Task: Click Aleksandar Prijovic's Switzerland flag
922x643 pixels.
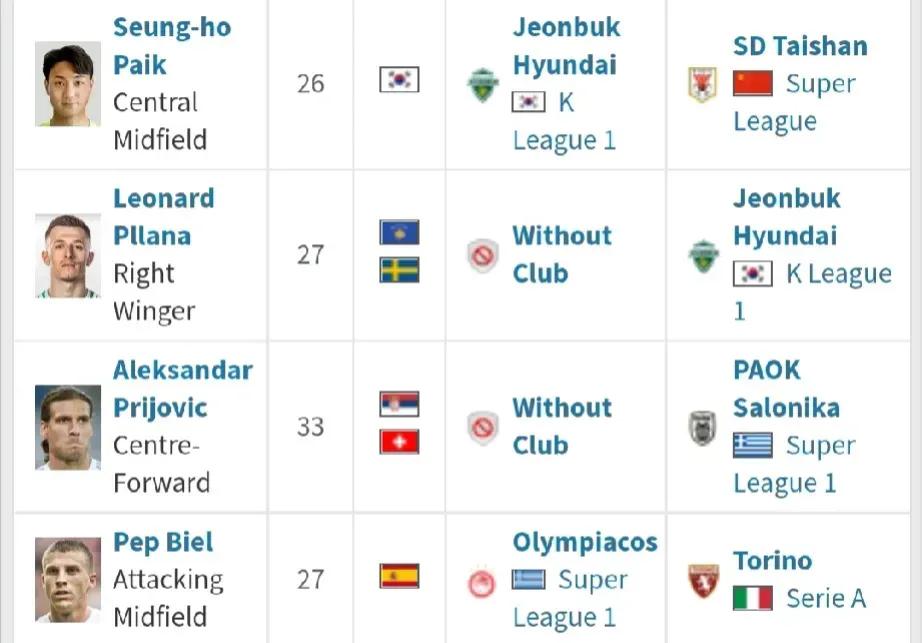Action: click(399, 442)
